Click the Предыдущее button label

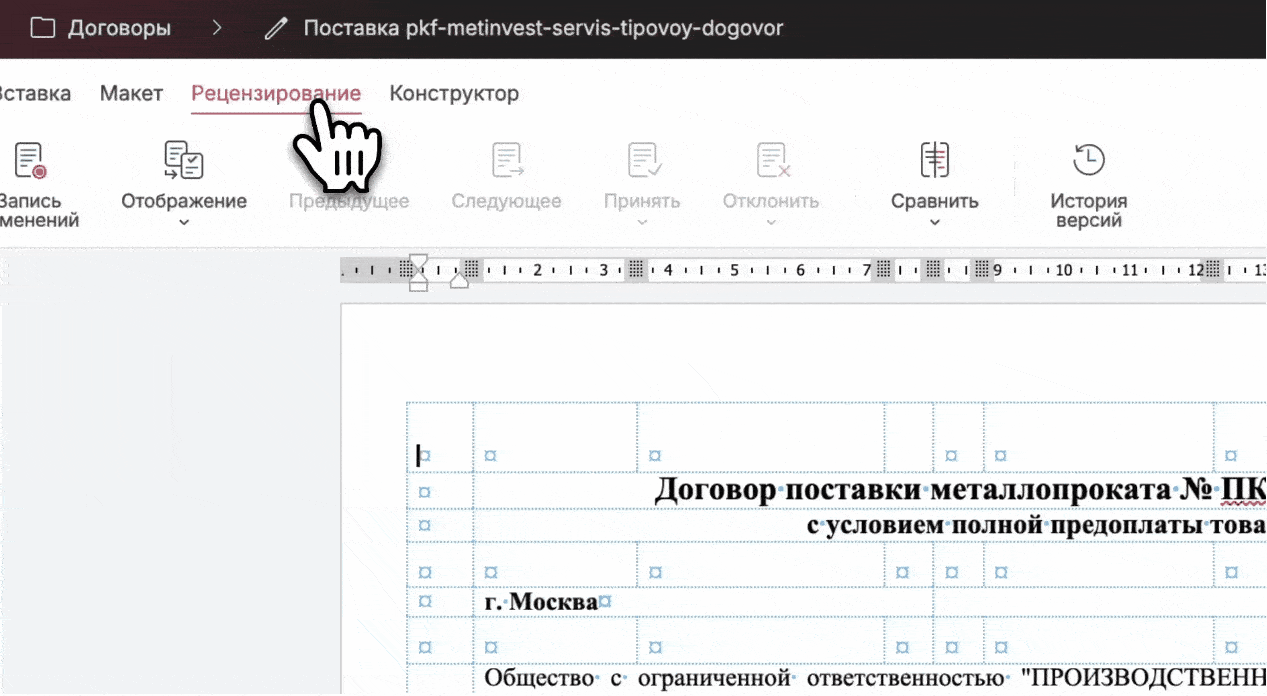point(349,201)
